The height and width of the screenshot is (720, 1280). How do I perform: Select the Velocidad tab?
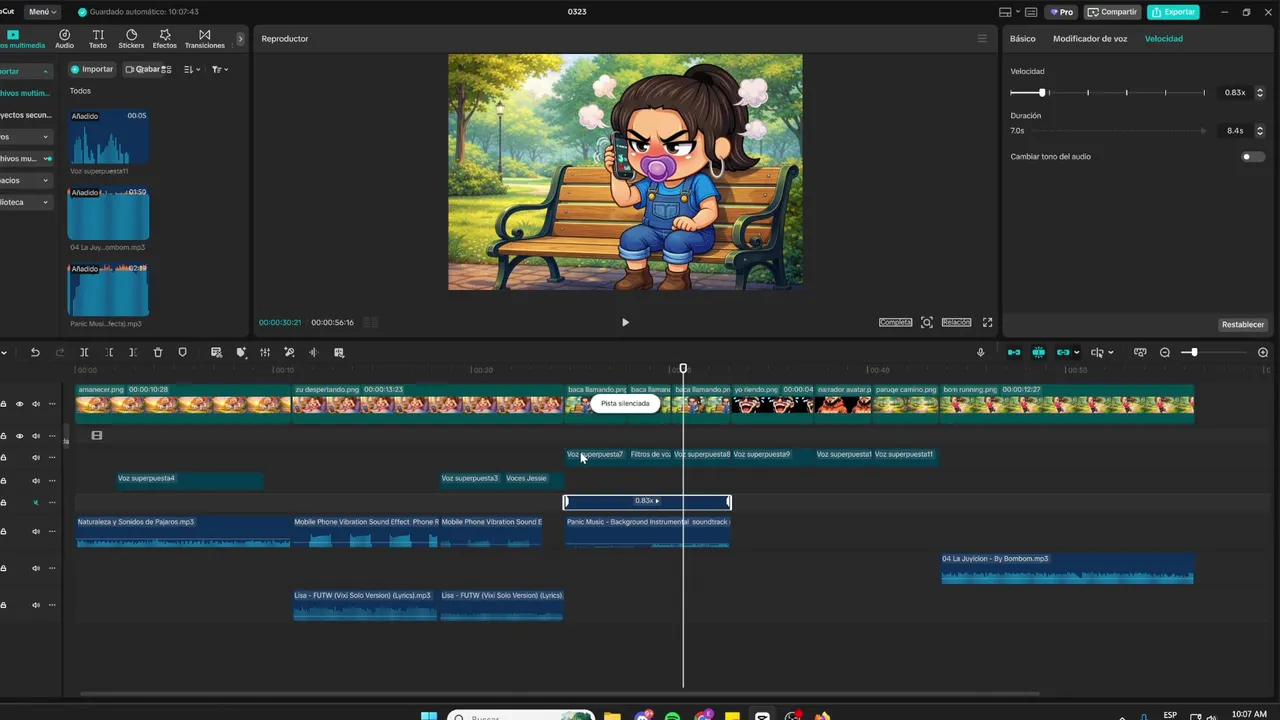coord(1164,39)
